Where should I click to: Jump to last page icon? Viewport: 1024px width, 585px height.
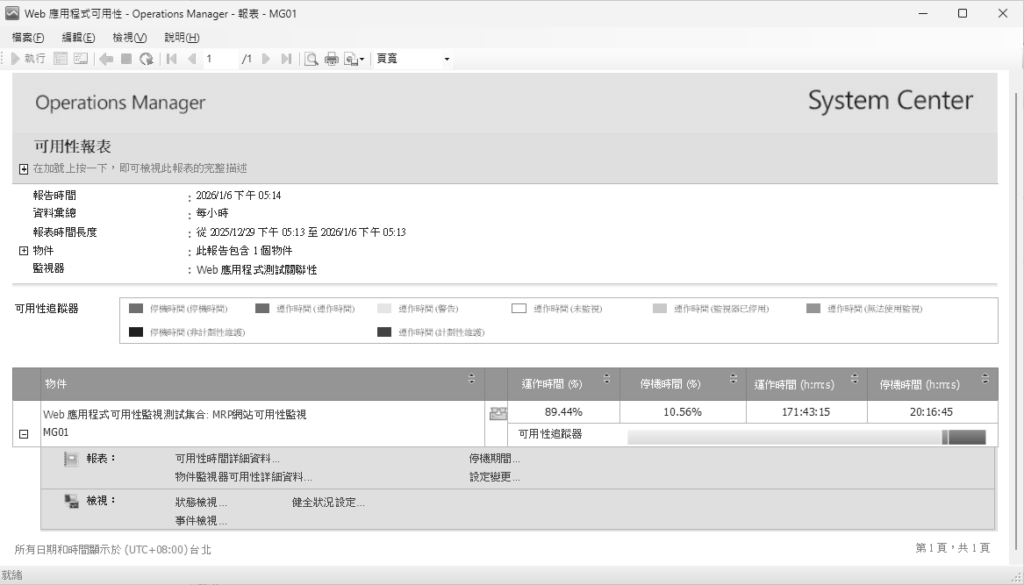click(x=286, y=59)
